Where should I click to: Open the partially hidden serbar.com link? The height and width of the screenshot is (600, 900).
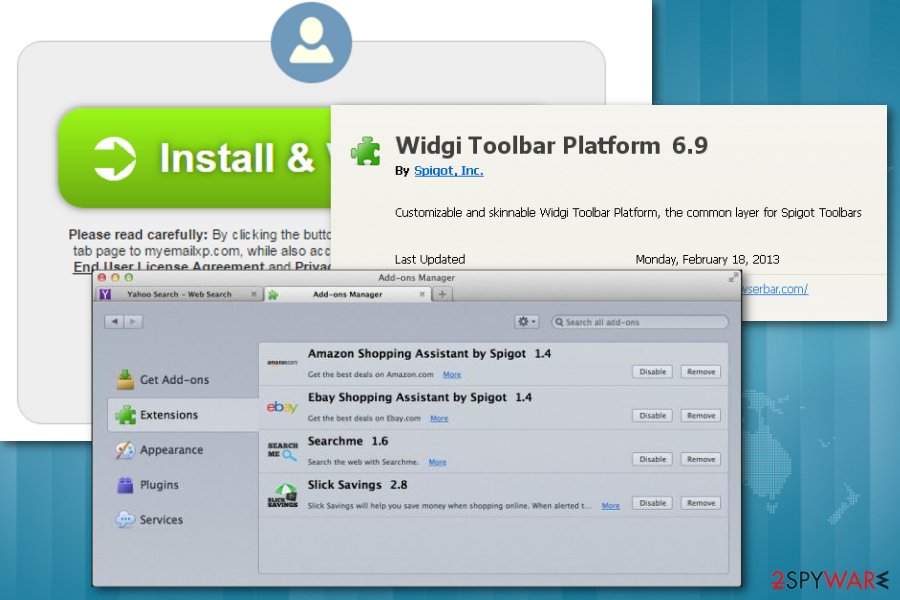(775, 289)
